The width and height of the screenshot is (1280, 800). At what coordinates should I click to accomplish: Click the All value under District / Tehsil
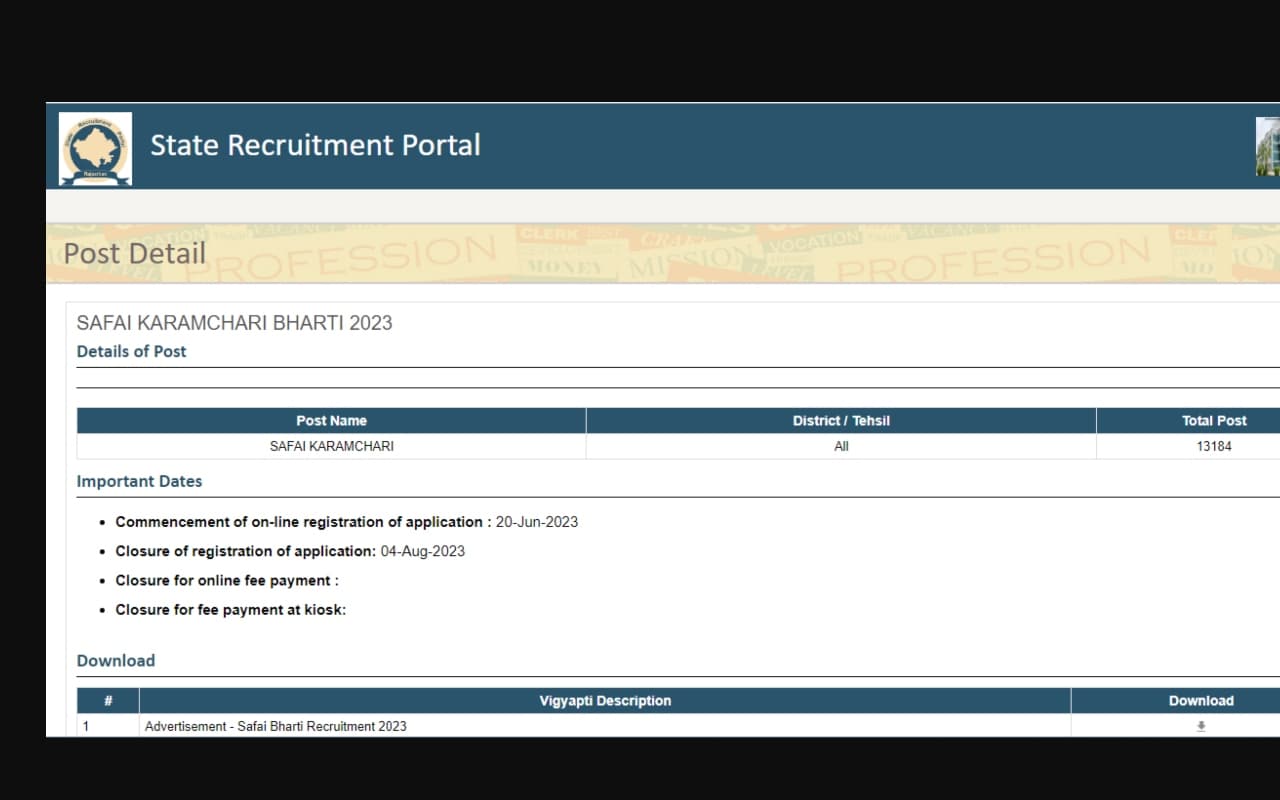tap(841, 446)
